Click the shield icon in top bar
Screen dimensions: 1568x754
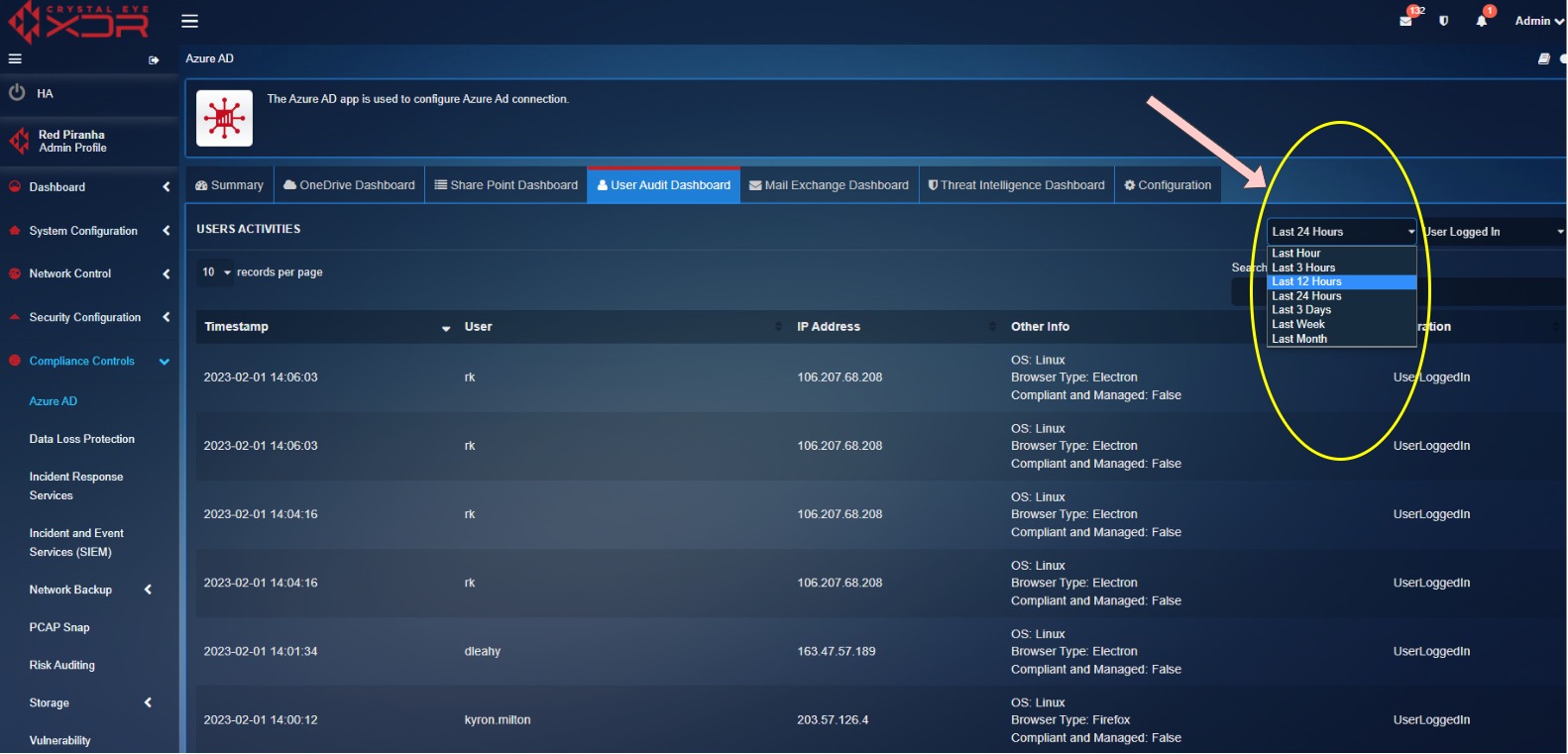point(1444,21)
